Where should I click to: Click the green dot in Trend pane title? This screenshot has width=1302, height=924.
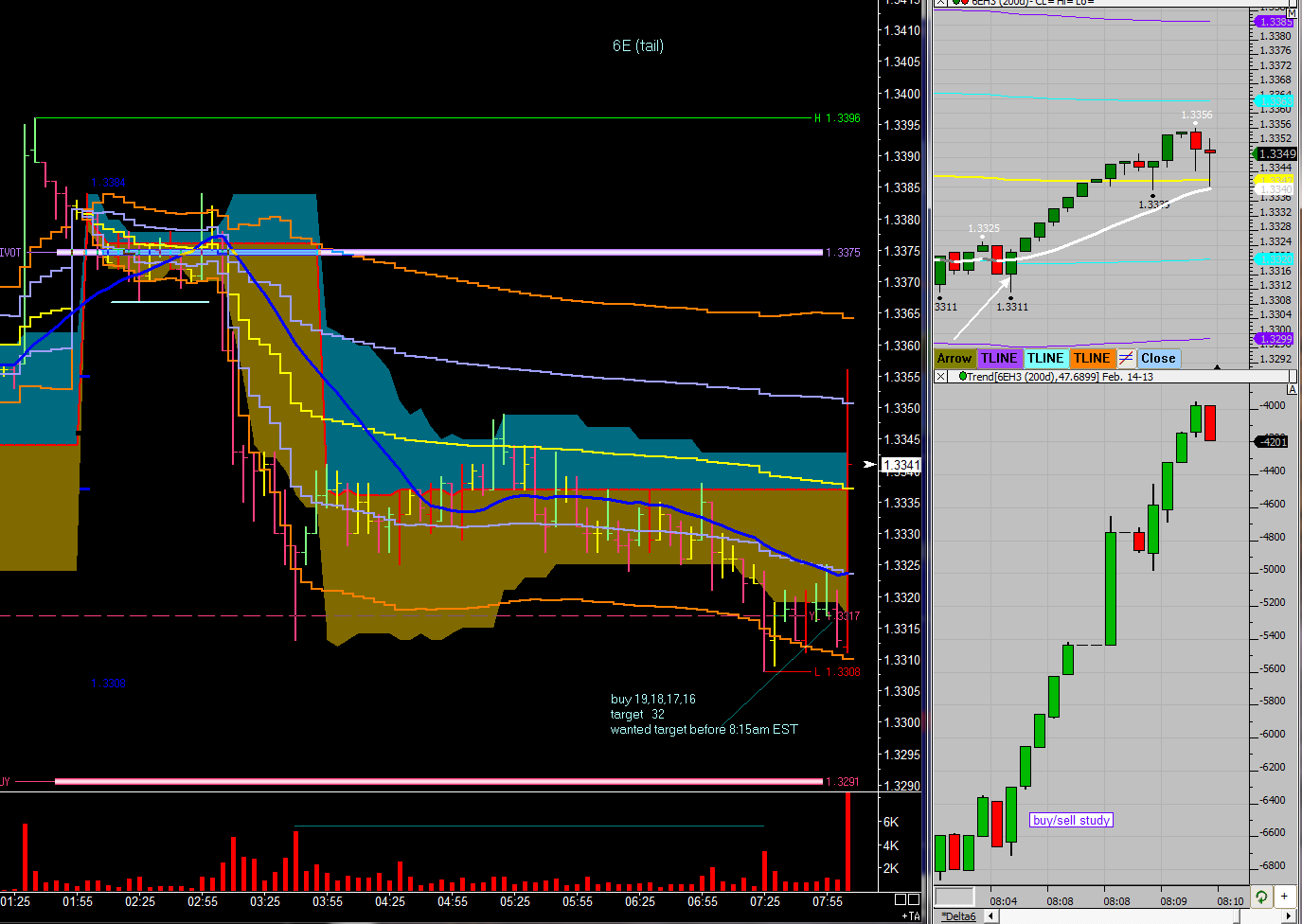point(962,377)
